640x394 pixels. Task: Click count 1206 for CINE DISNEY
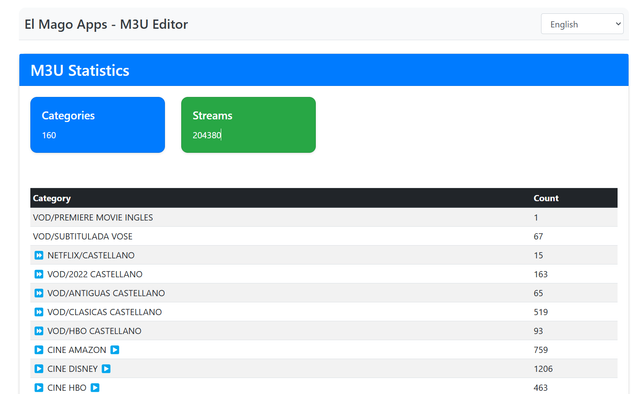coord(543,369)
